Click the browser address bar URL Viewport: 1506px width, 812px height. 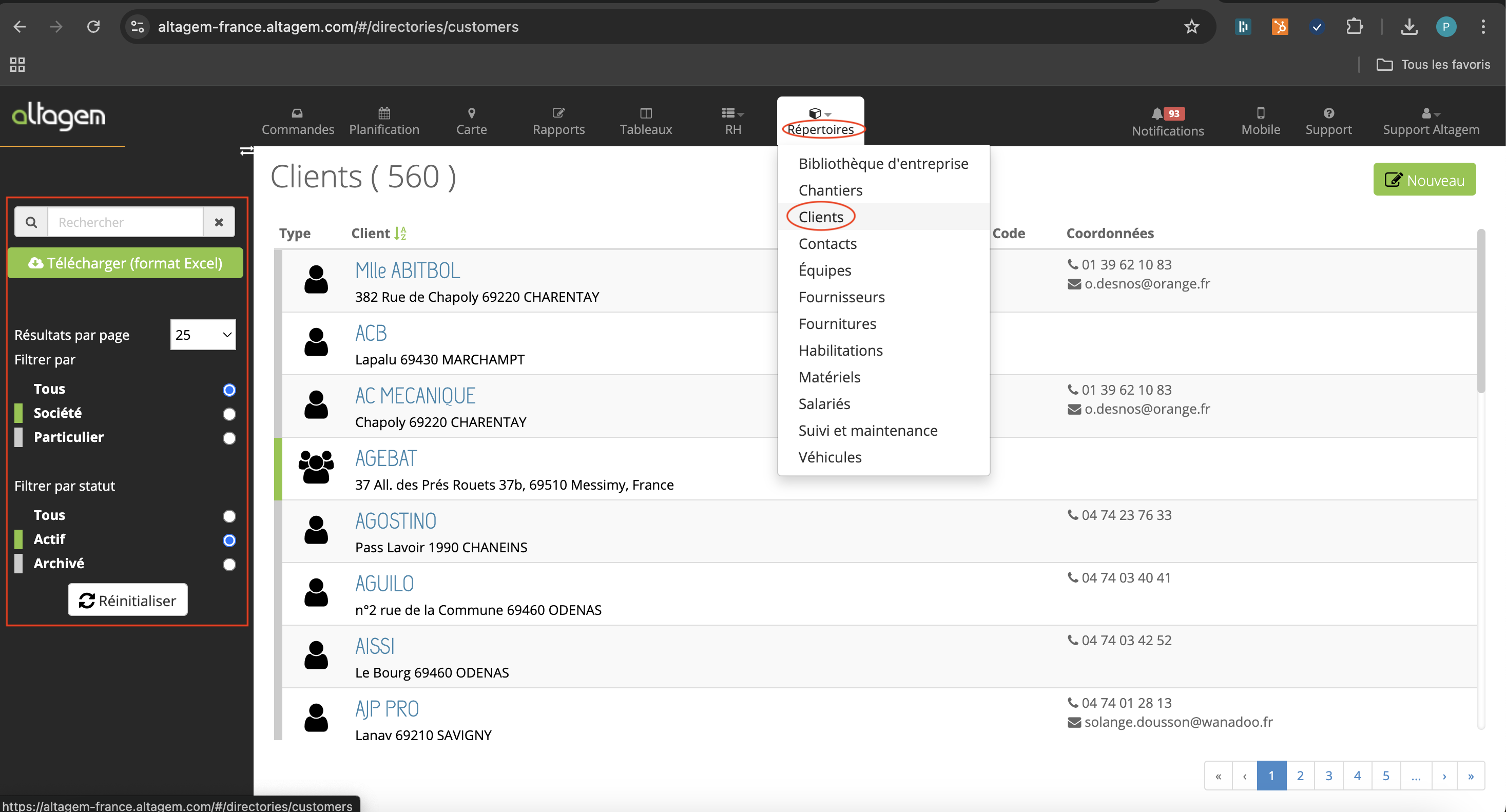click(x=338, y=26)
